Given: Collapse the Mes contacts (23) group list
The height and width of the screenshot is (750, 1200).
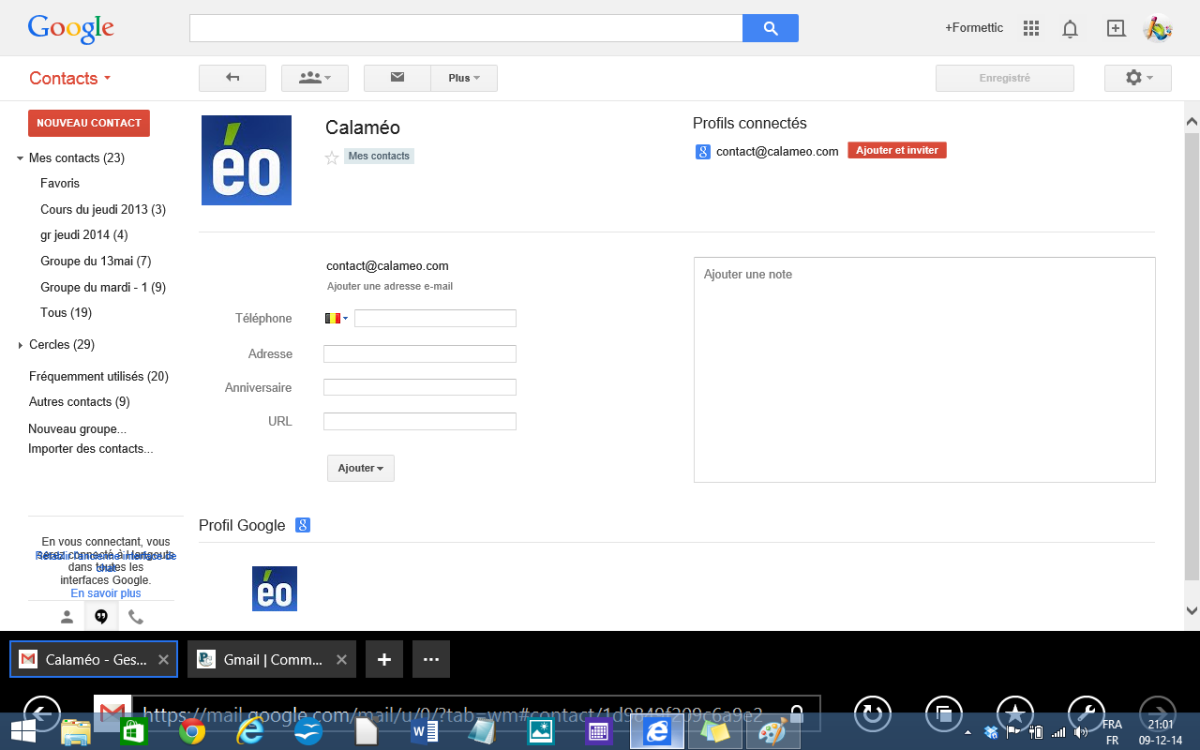Looking at the screenshot, I should (x=20, y=158).
